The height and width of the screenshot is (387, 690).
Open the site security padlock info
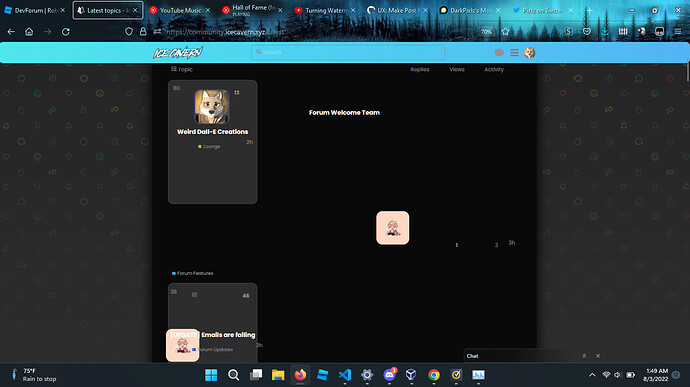coord(143,32)
